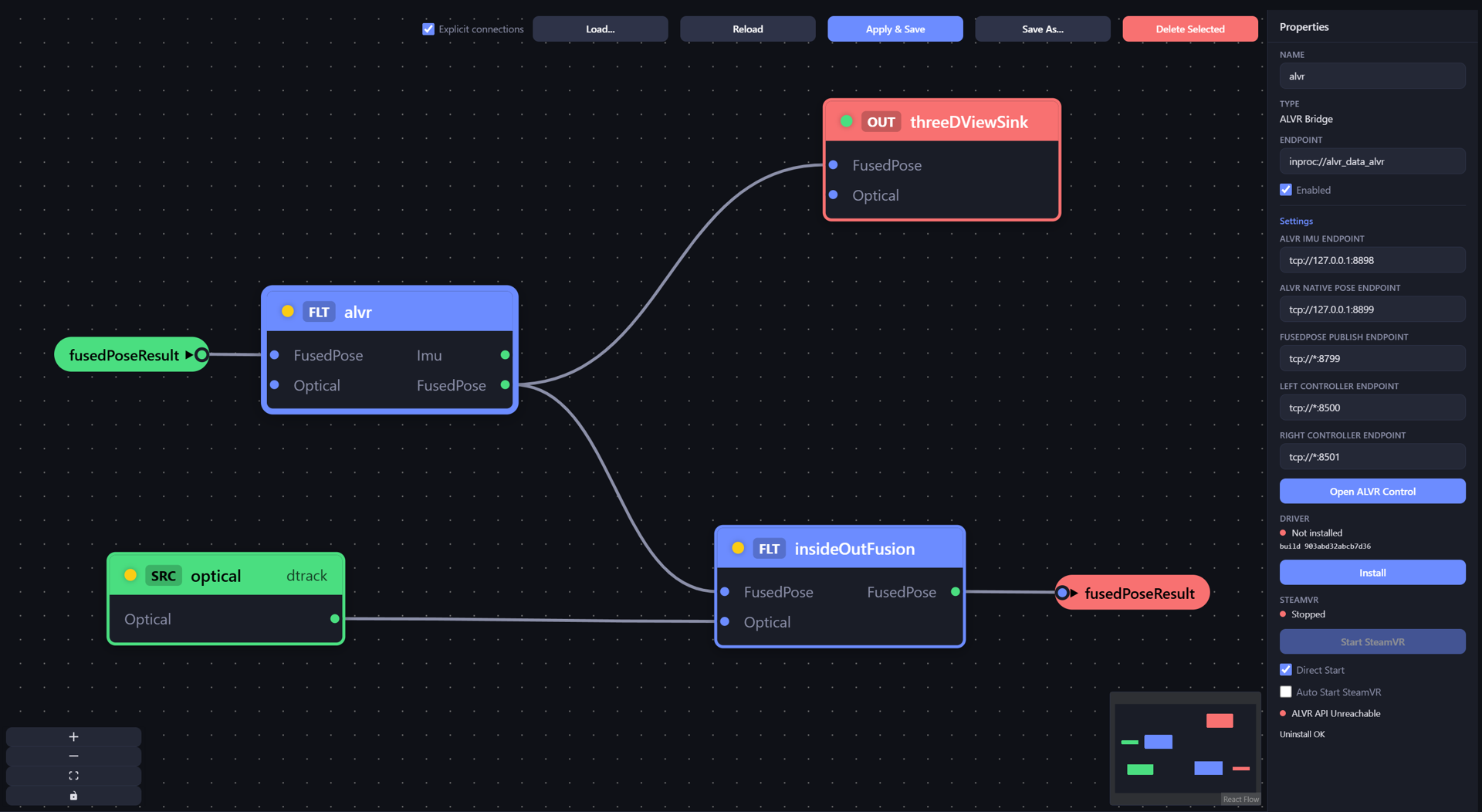1482x812 pixels.
Task: Delete the selected node
Action: (x=1189, y=29)
